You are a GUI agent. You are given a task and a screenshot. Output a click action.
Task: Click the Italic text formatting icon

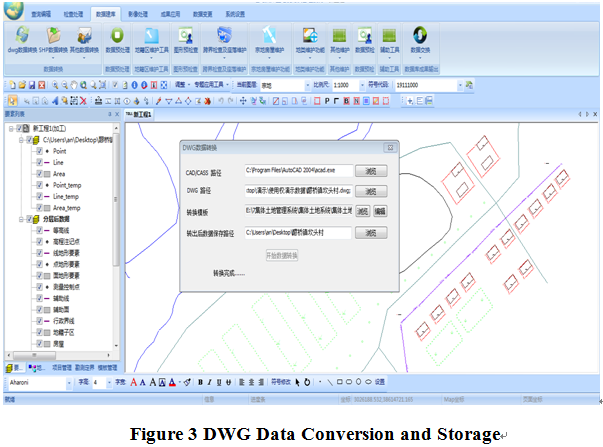tap(210, 382)
